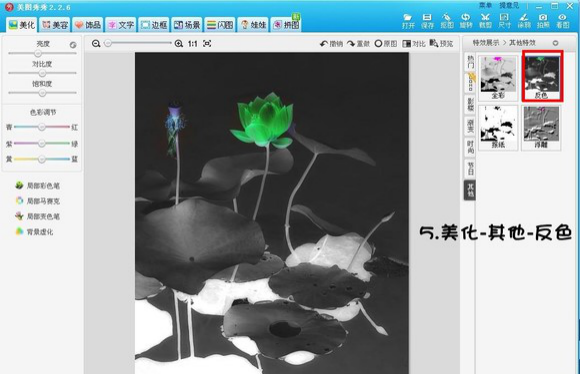Image resolution: width=581 pixels, height=375 pixels.
Task: Switch to the 美容 tab
Action: pos(55,25)
